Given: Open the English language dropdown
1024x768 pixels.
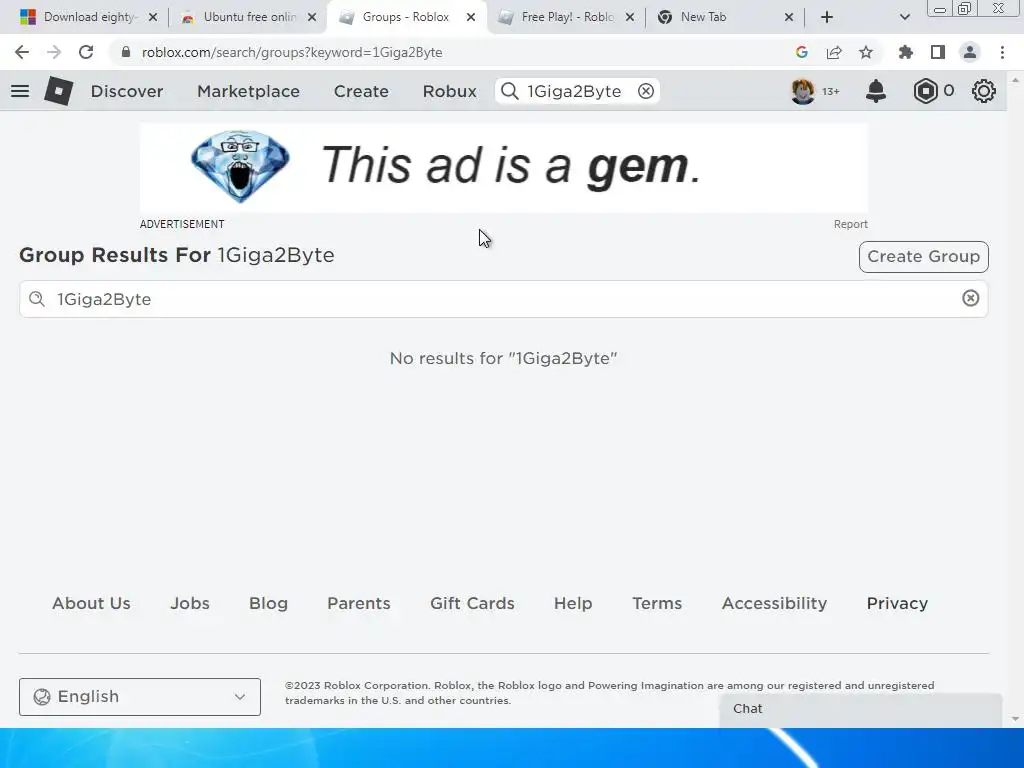Looking at the screenshot, I should [x=140, y=697].
